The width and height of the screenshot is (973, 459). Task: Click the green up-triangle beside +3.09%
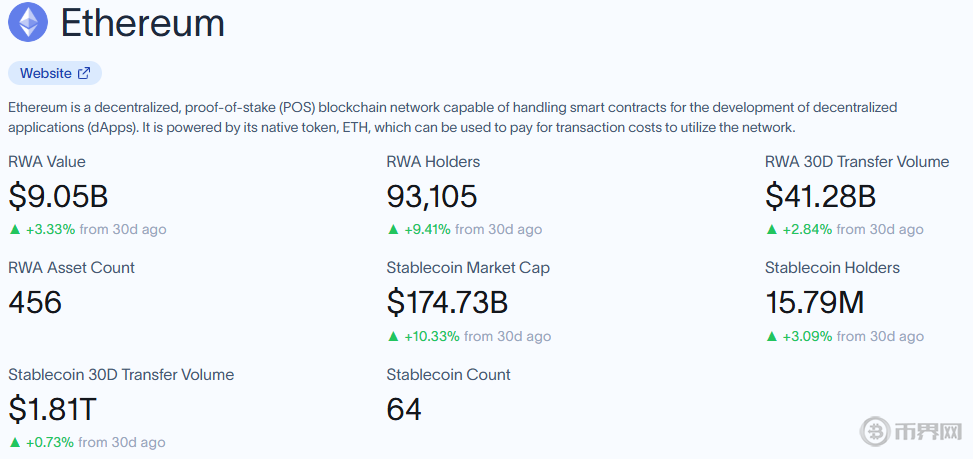point(771,337)
